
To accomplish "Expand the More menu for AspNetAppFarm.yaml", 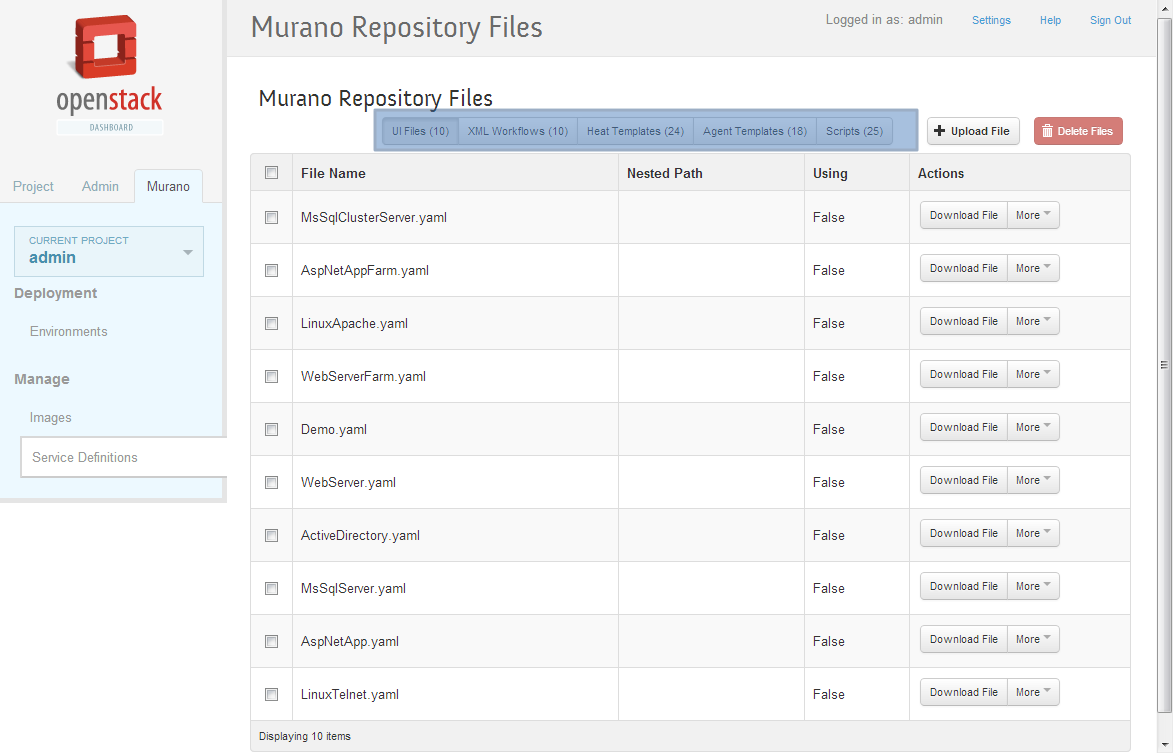I will pos(1033,269).
